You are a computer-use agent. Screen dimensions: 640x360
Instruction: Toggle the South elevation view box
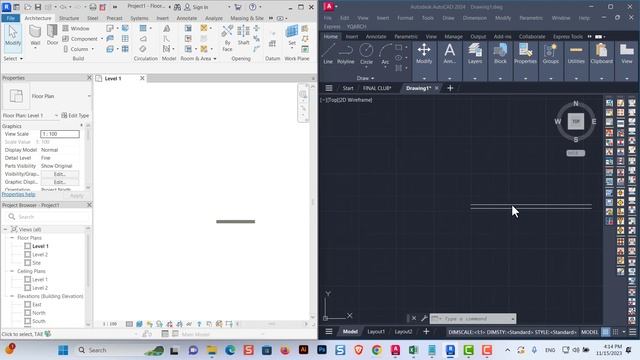tap(27, 321)
